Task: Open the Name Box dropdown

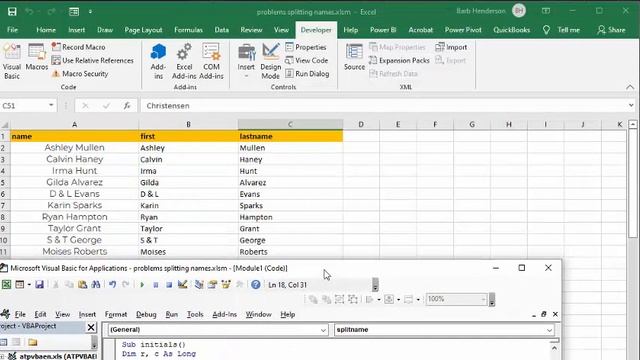Action: [x=51, y=105]
